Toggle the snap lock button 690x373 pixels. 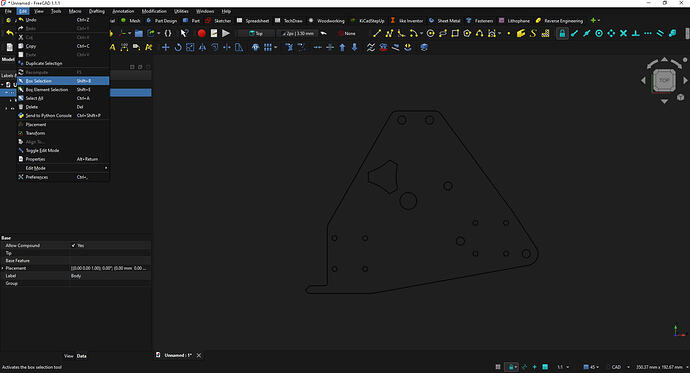(562, 33)
